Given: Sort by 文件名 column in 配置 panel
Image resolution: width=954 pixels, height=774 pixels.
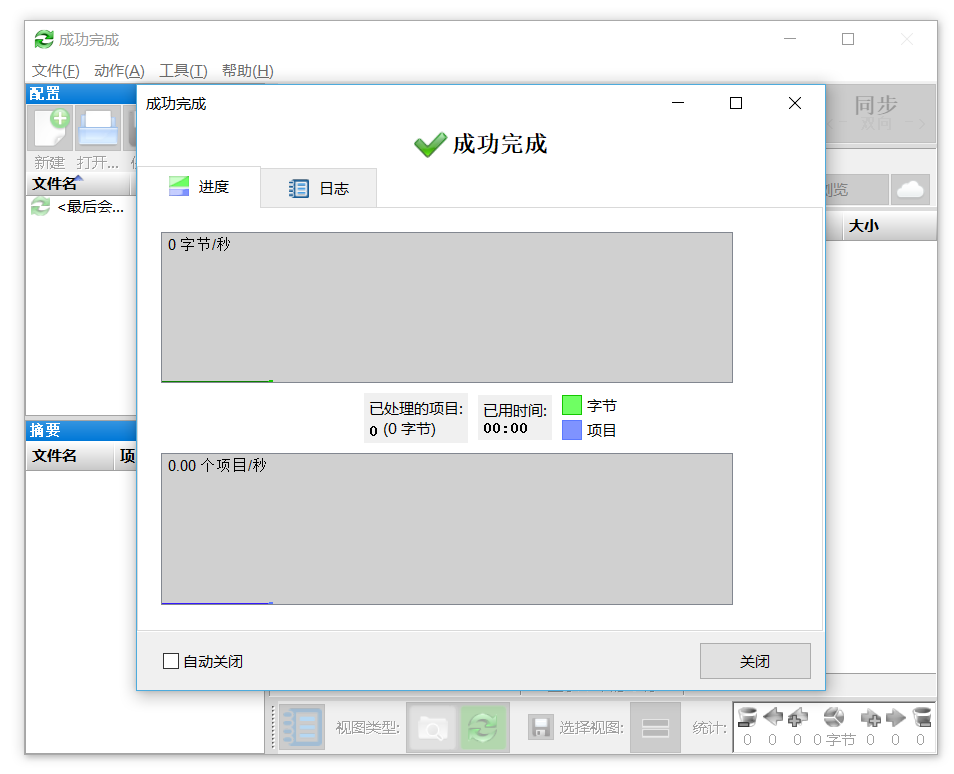Looking at the screenshot, I should point(78,184).
